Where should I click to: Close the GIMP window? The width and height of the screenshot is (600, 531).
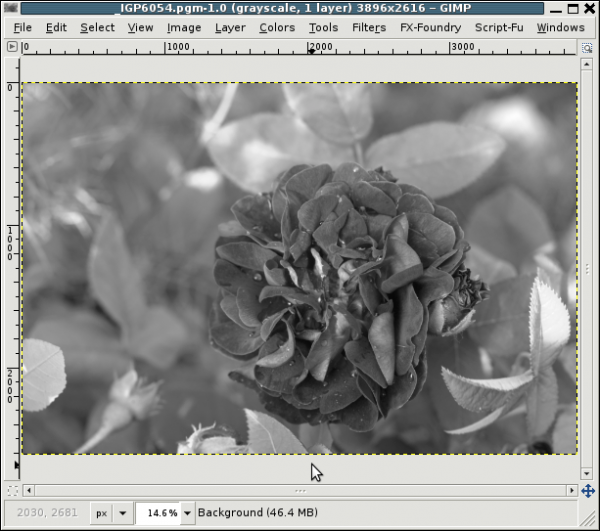point(590,8)
